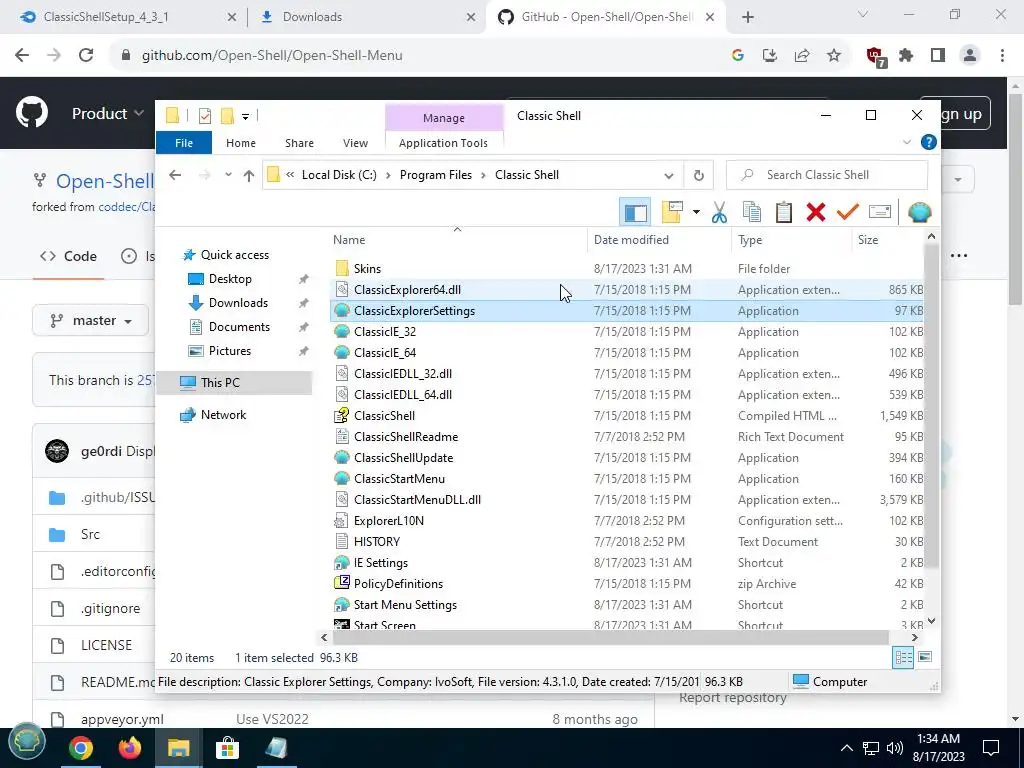Click the Manage contextual tab
The height and width of the screenshot is (768, 1024).
tap(444, 118)
